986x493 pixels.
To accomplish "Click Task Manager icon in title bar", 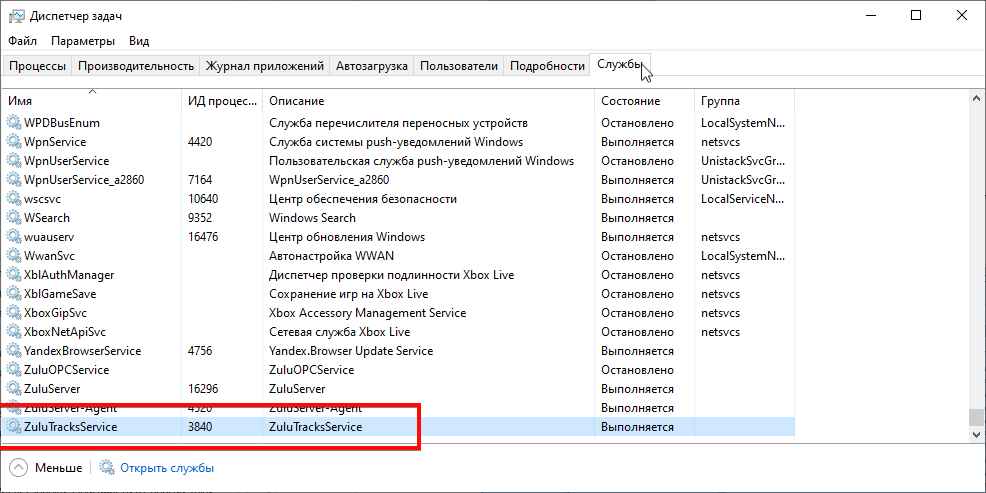I will 16,16.
